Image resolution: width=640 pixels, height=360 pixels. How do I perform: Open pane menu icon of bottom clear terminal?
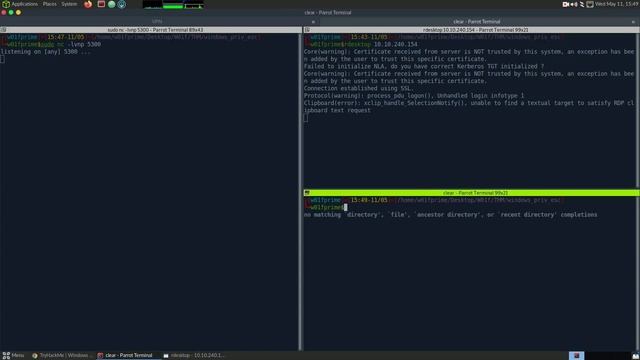point(307,193)
